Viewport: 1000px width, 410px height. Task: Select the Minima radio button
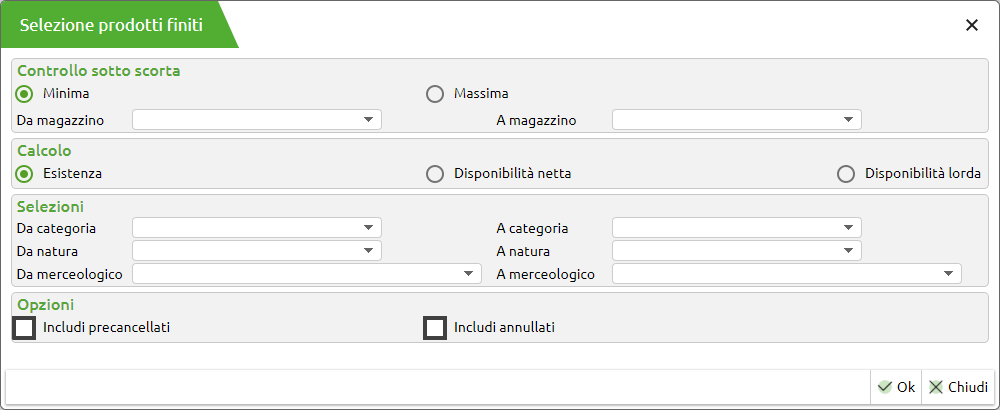(x=25, y=94)
